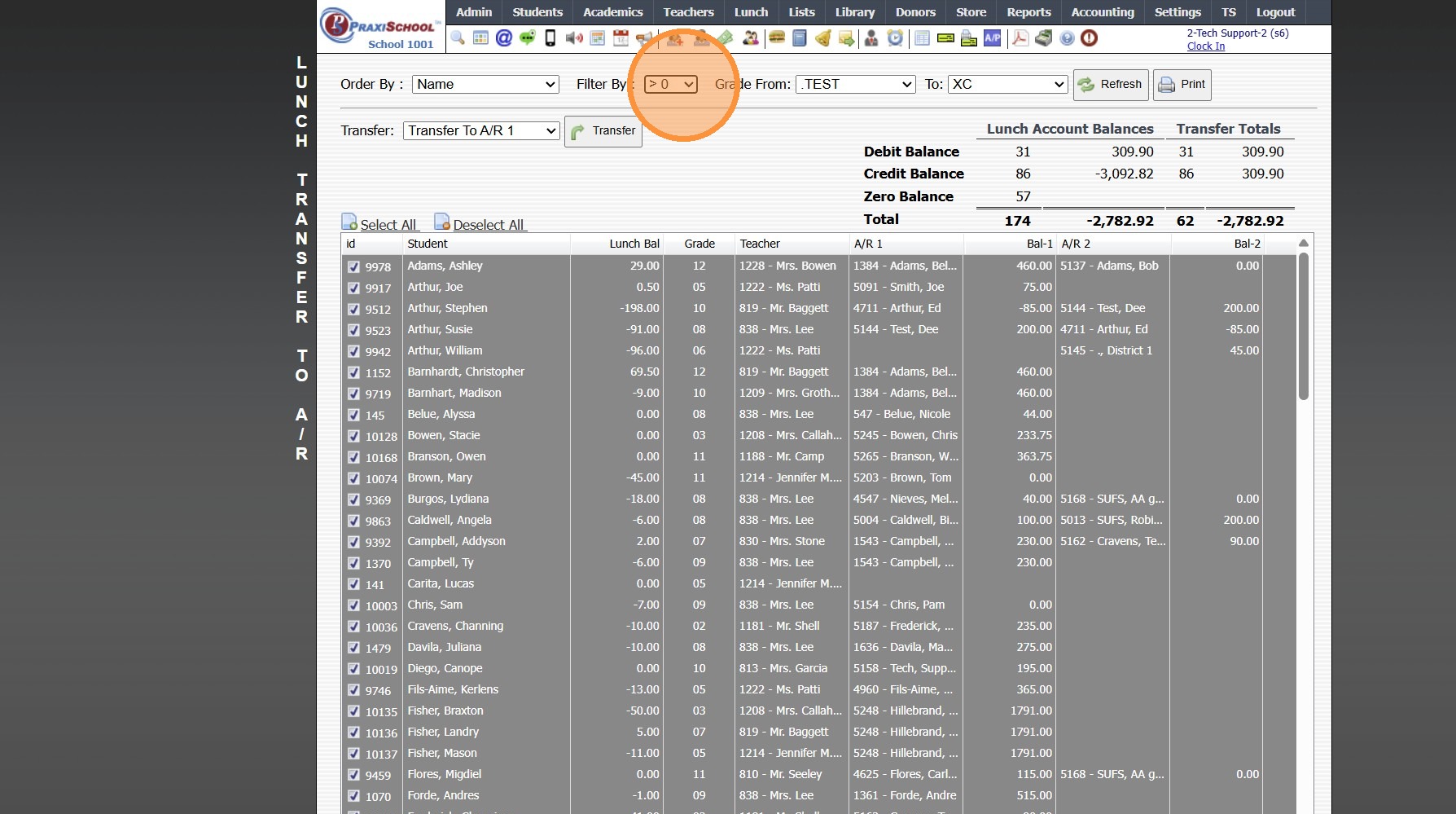Click the scroll up arrow of the student list

coord(1303,243)
